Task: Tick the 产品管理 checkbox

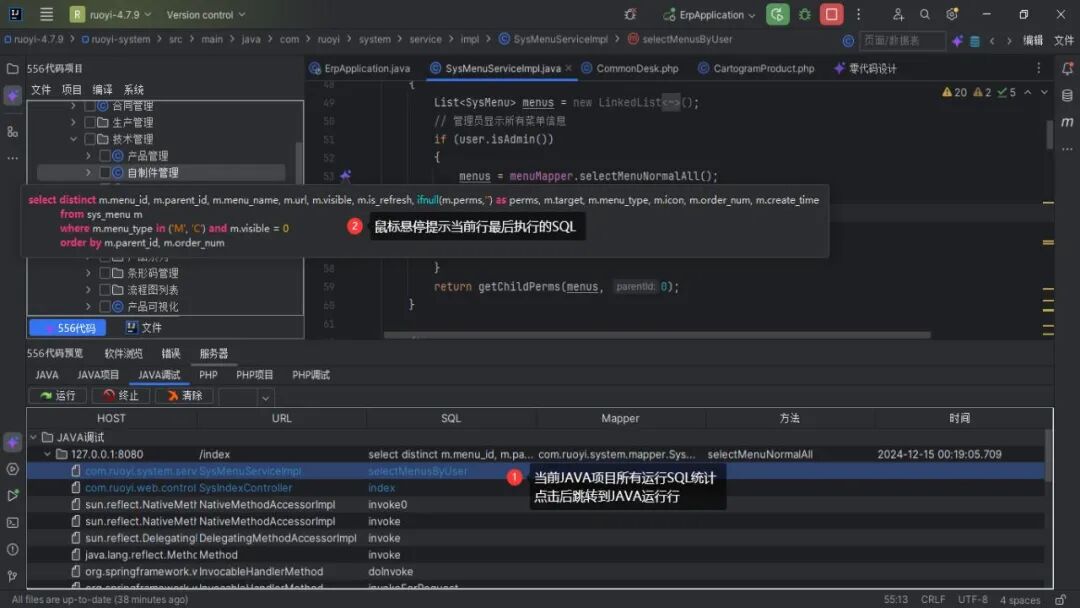Action: (105, 156)
